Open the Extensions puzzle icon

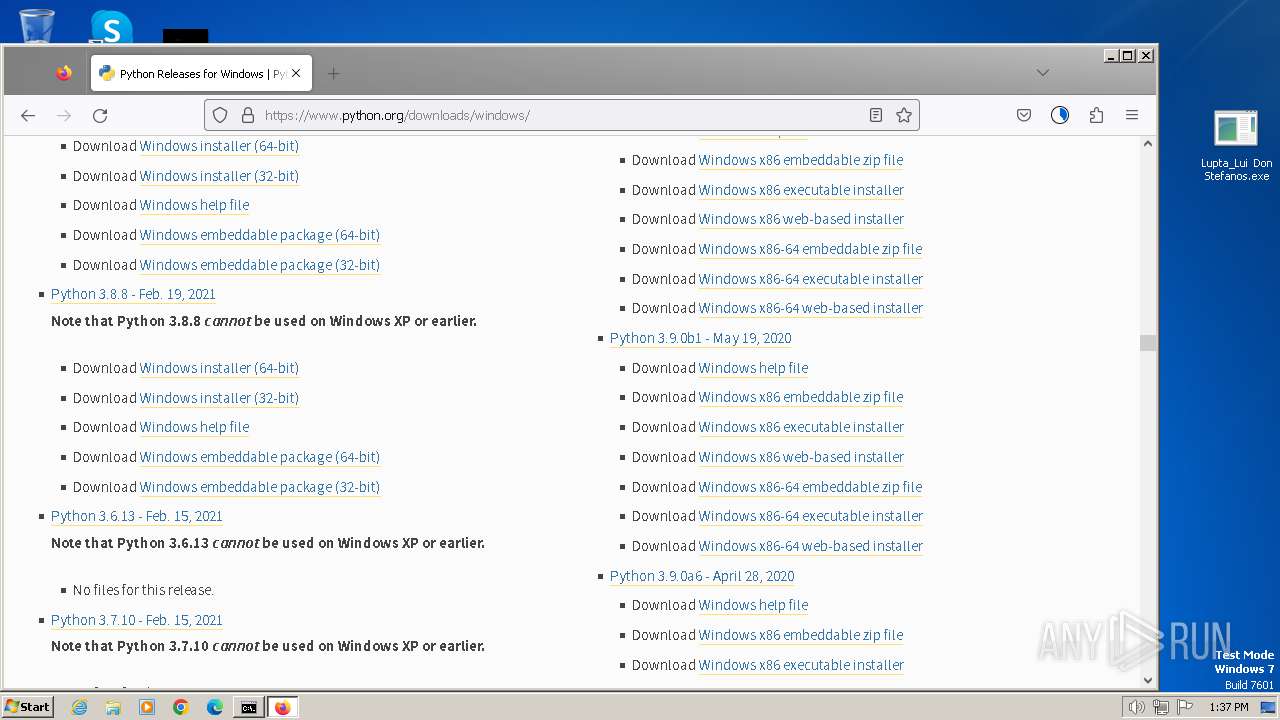(x=1096, y=115)
